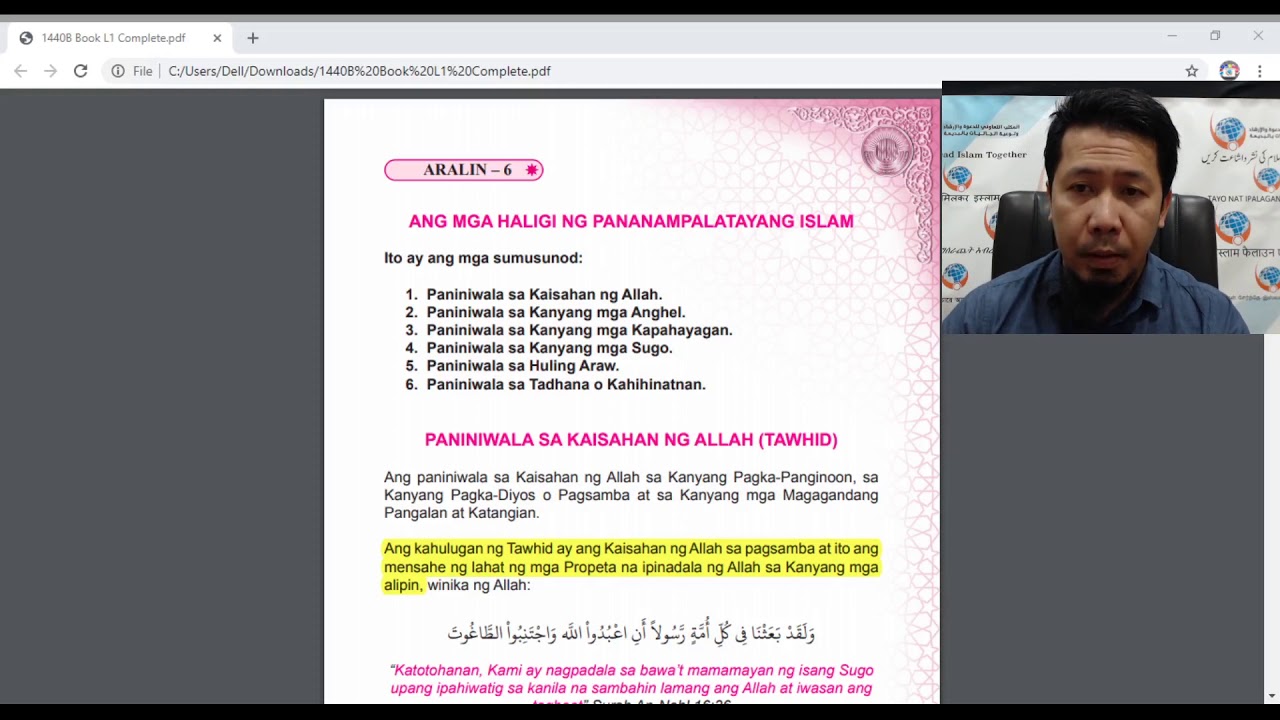Viewport: 1280px width, 720px height.
Task: Open a new browser tab
Action: click(x=253, y=38)
